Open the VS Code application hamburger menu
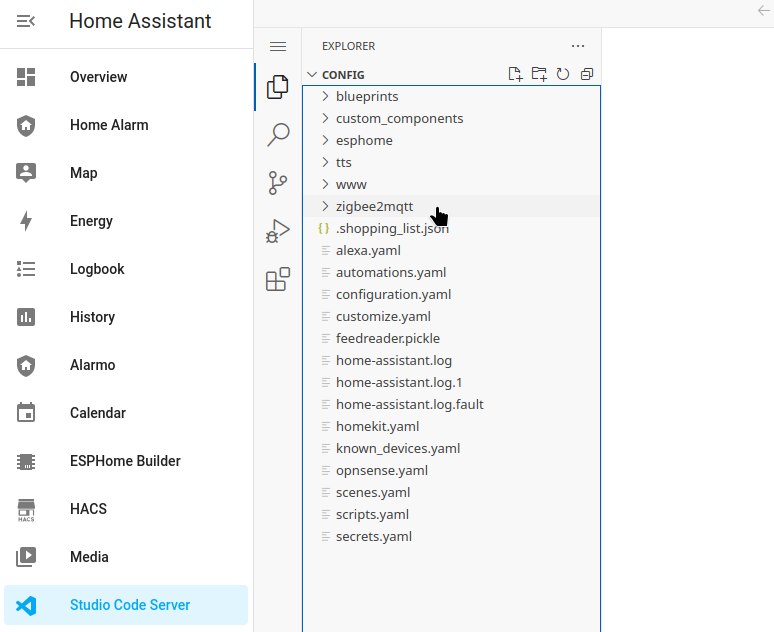 278,46
